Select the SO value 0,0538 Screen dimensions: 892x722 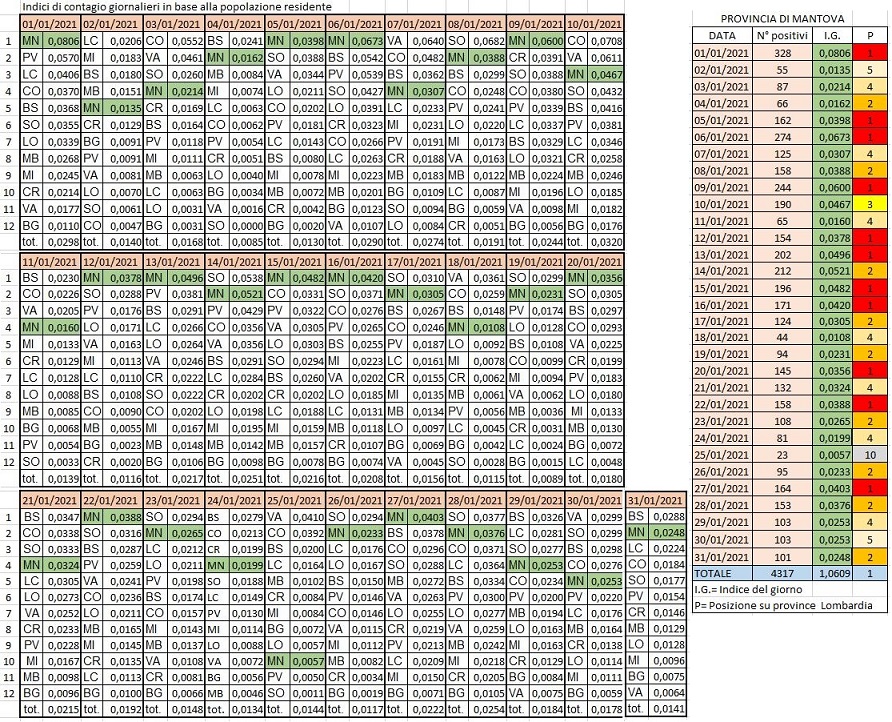249,278
